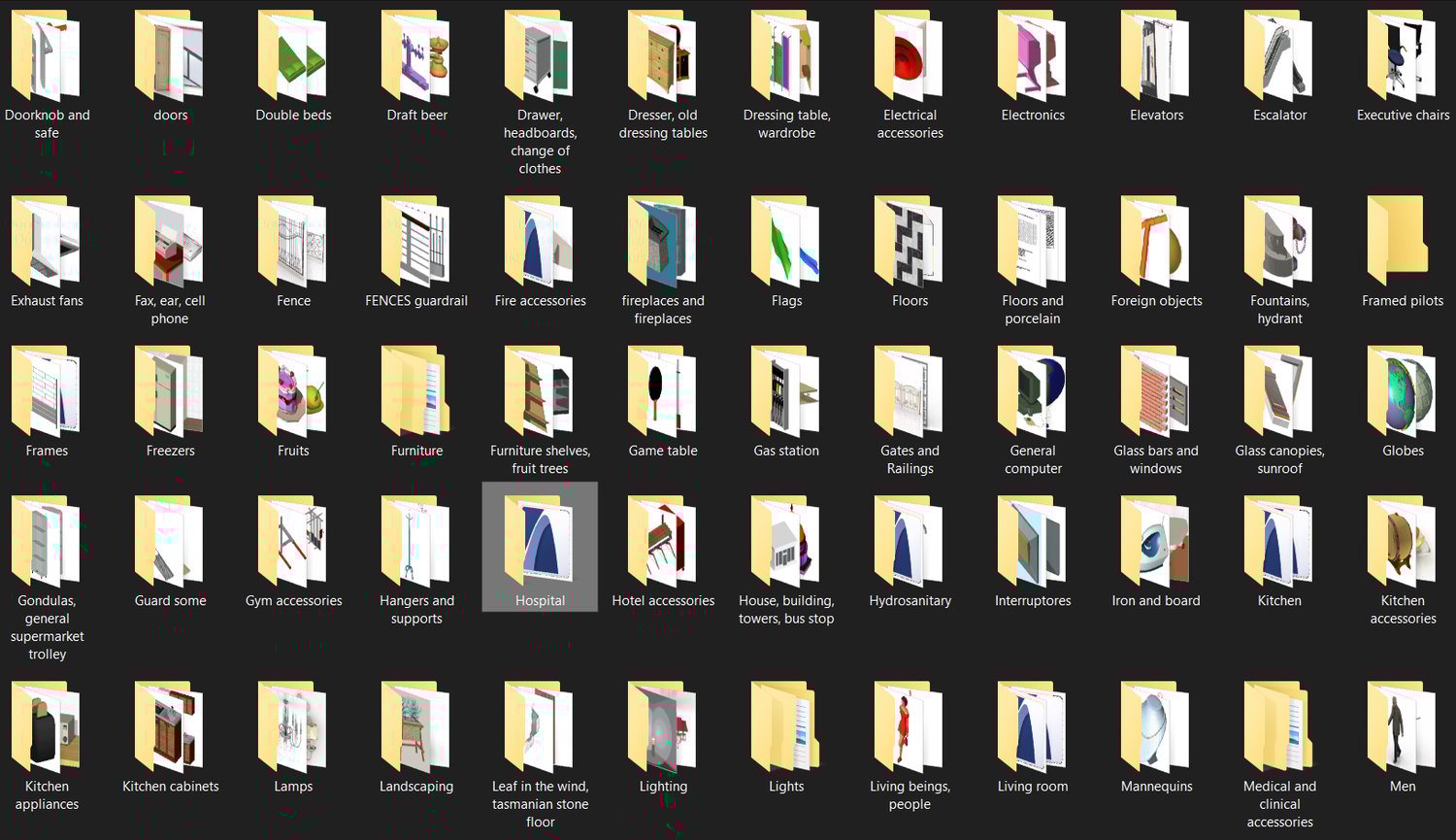Select the Frames folder icon
The width and height of the screenshot is (1456, 840).
click(x=47, y=391)
